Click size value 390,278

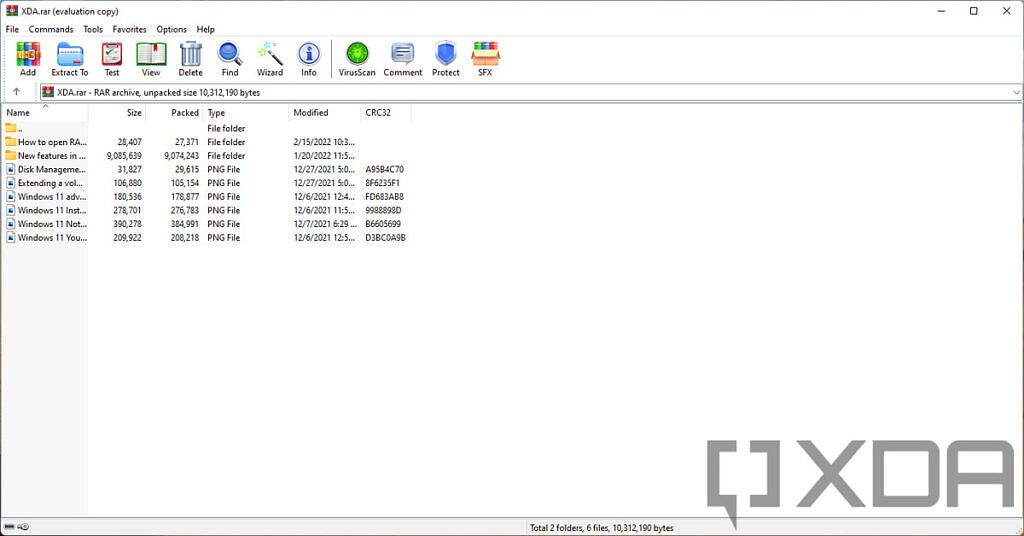[x=127, y=224]
